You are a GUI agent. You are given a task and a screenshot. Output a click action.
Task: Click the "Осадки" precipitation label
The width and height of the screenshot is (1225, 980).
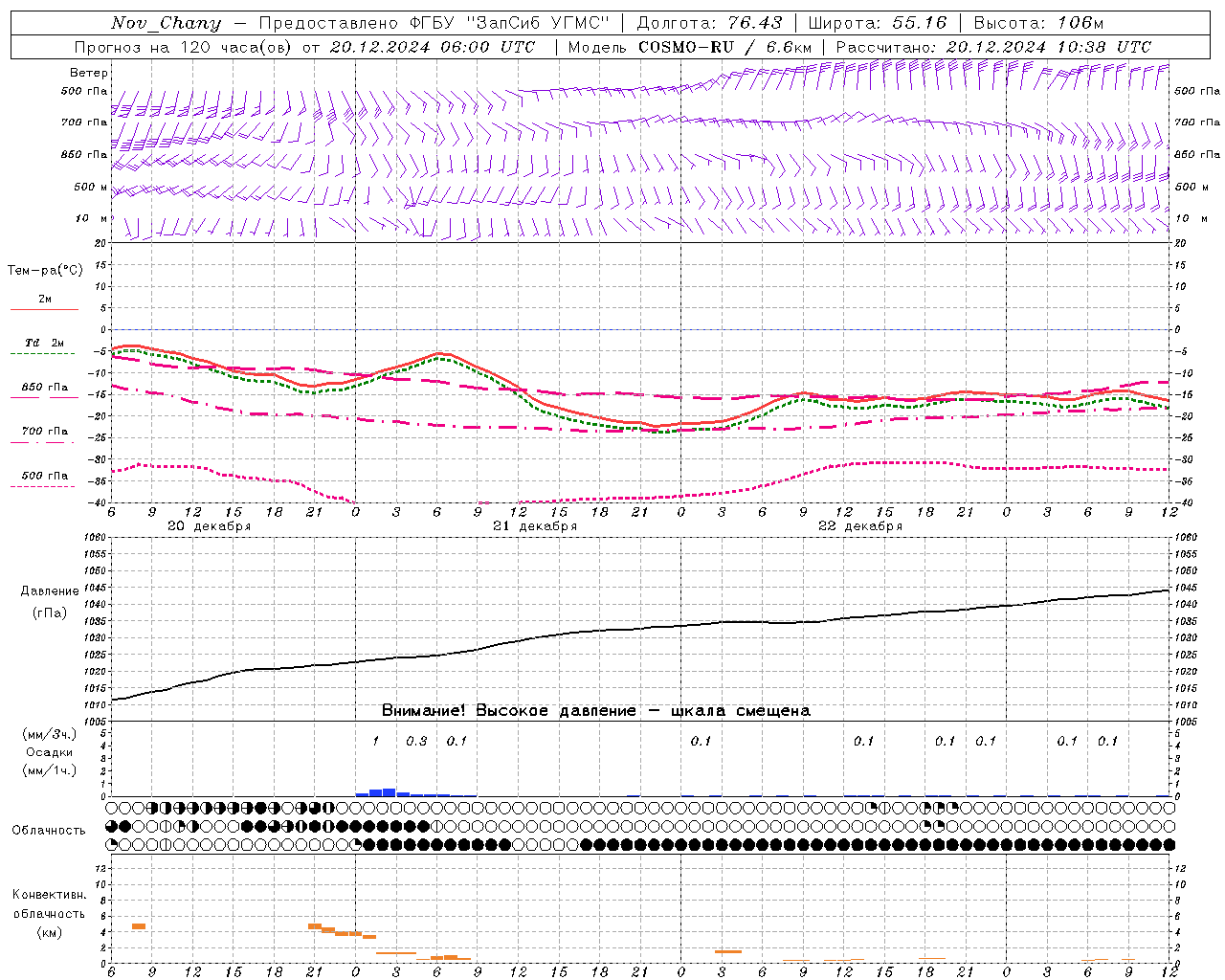tap(49, 752)
